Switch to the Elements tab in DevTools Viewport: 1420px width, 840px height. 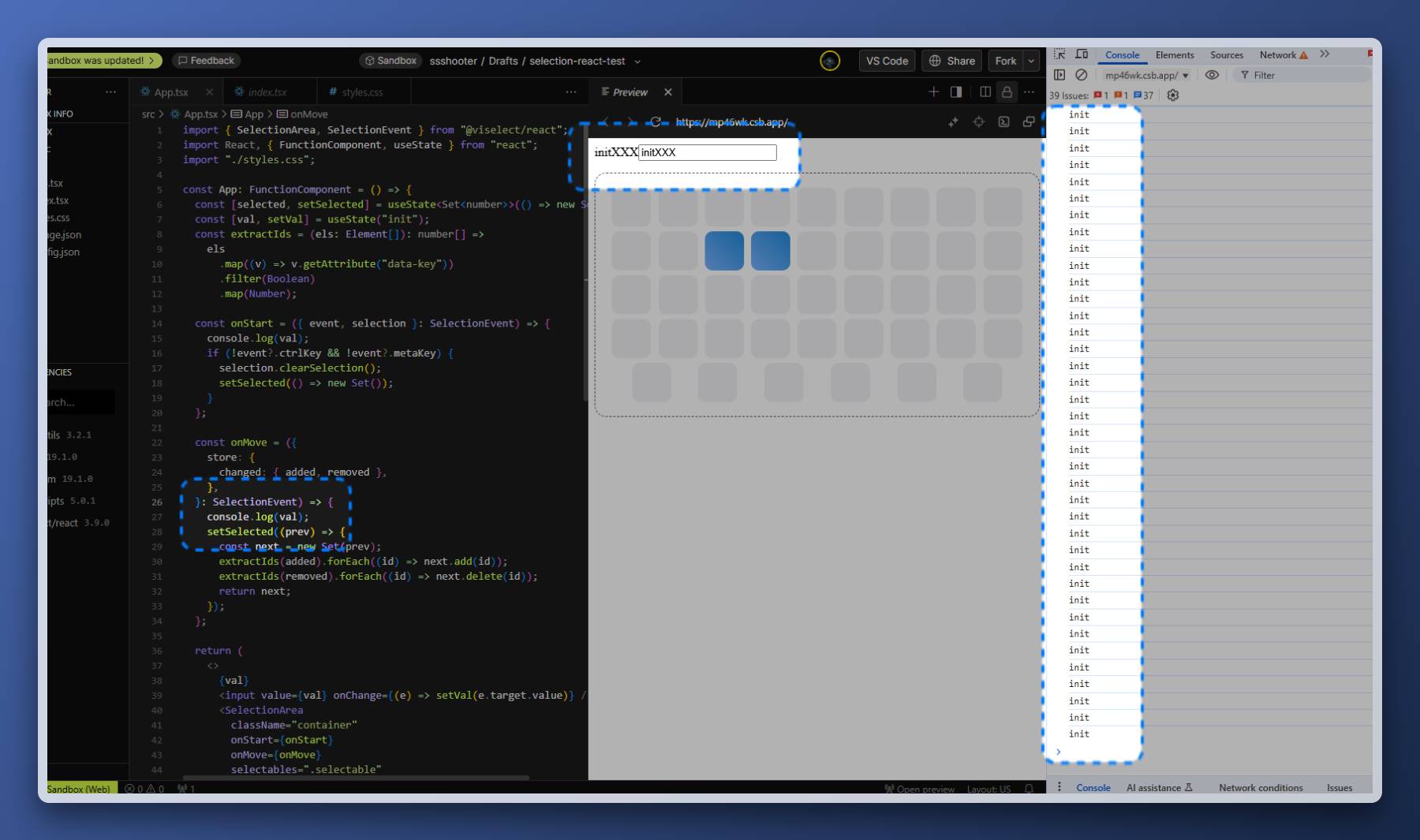tap(1175, 55)
